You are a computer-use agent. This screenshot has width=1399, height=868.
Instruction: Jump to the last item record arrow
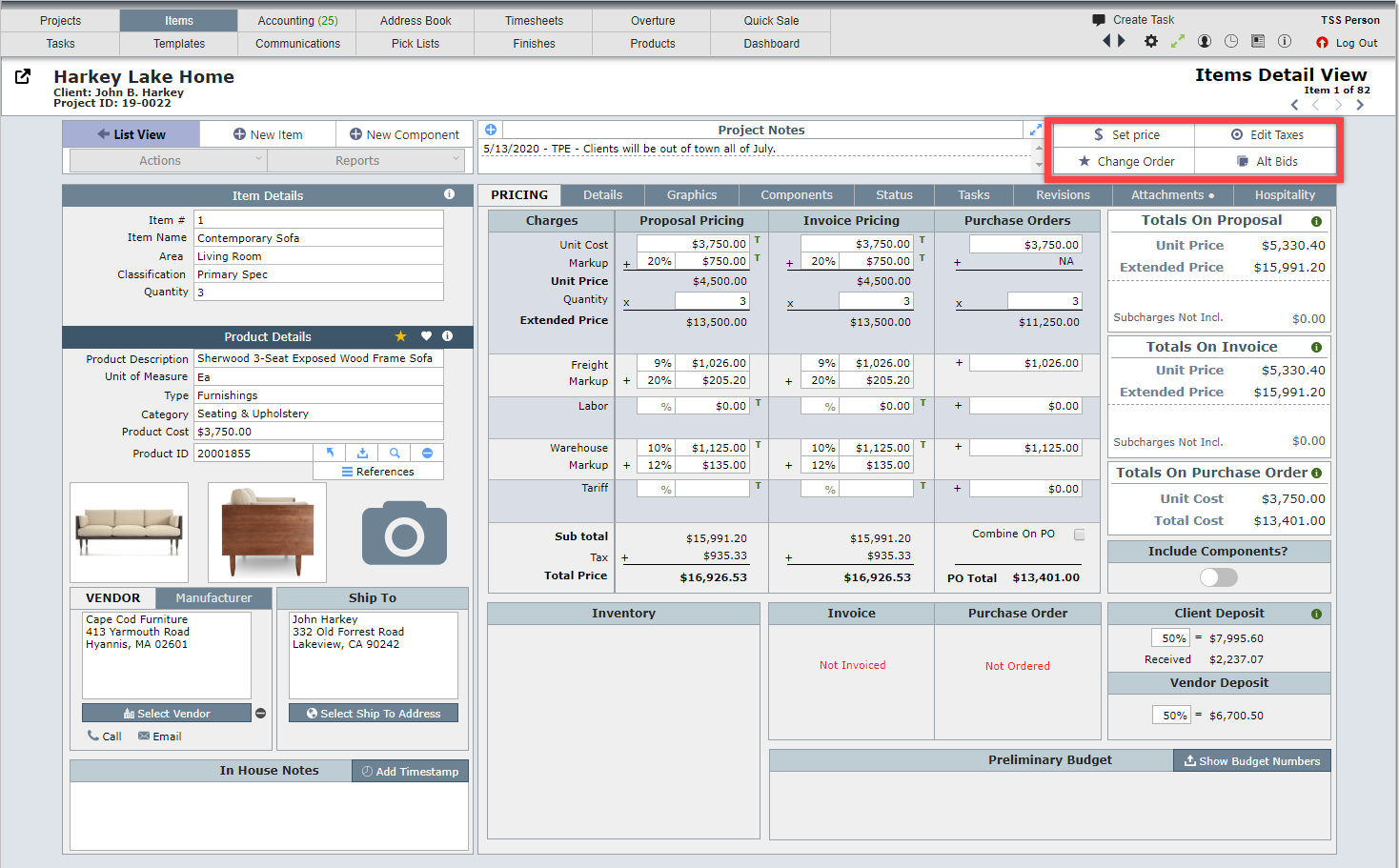1360,105
